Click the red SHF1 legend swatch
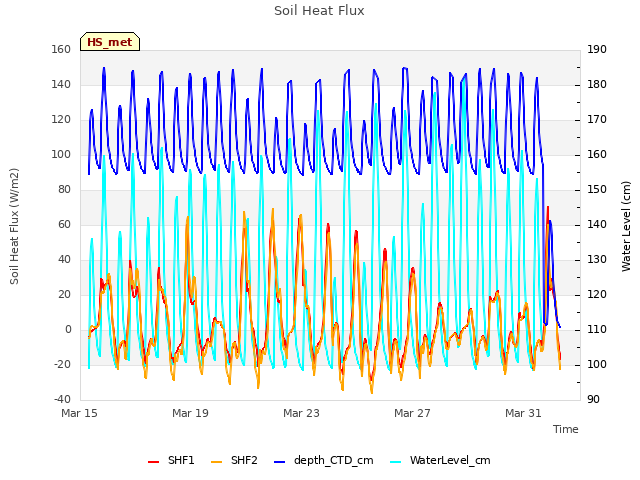Image resolution: width=640 pixels, height=480 pixels. click(153, 462)
